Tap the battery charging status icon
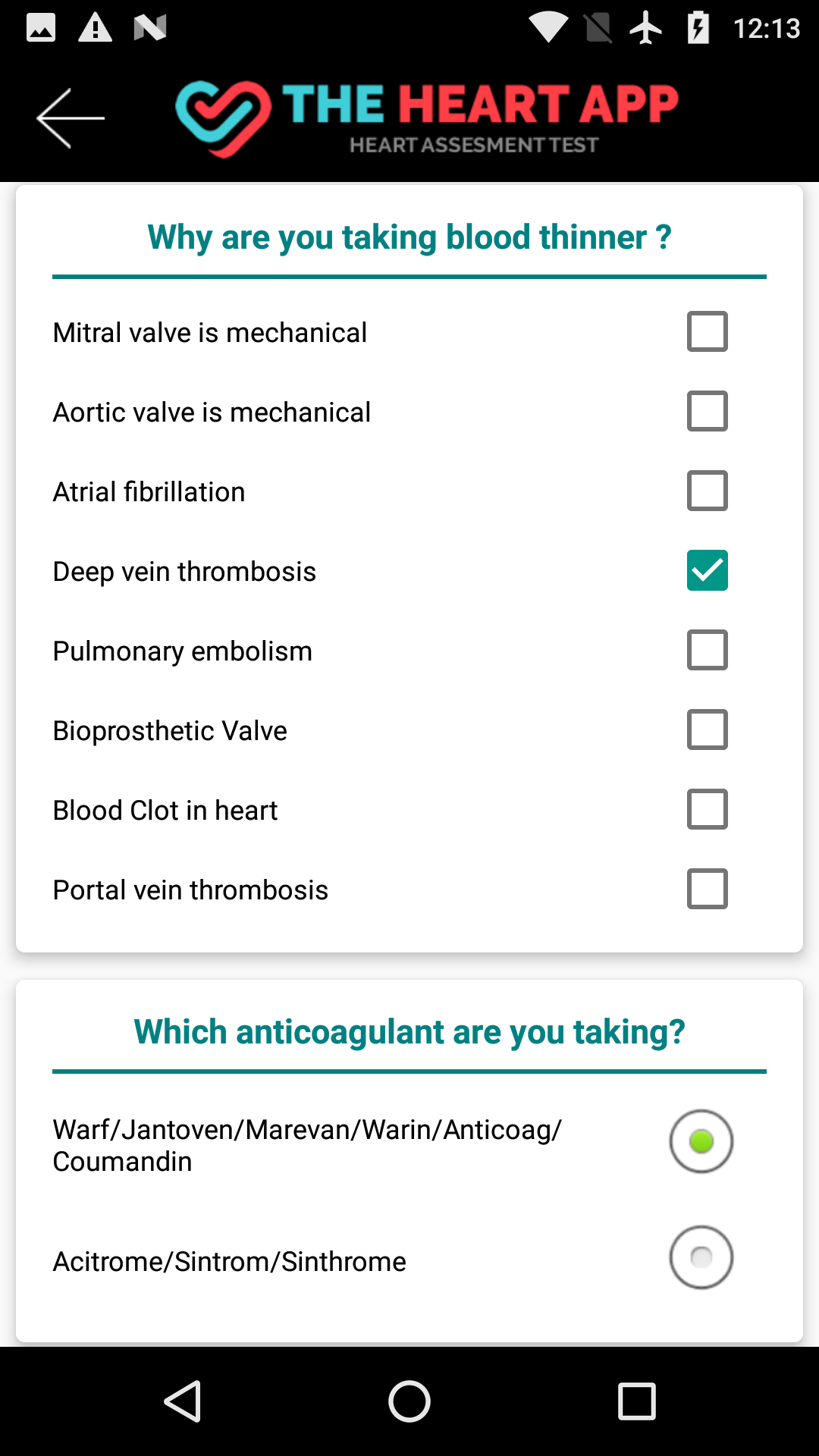The width and height of the screenshot is (819, 1456). (698, 28)
